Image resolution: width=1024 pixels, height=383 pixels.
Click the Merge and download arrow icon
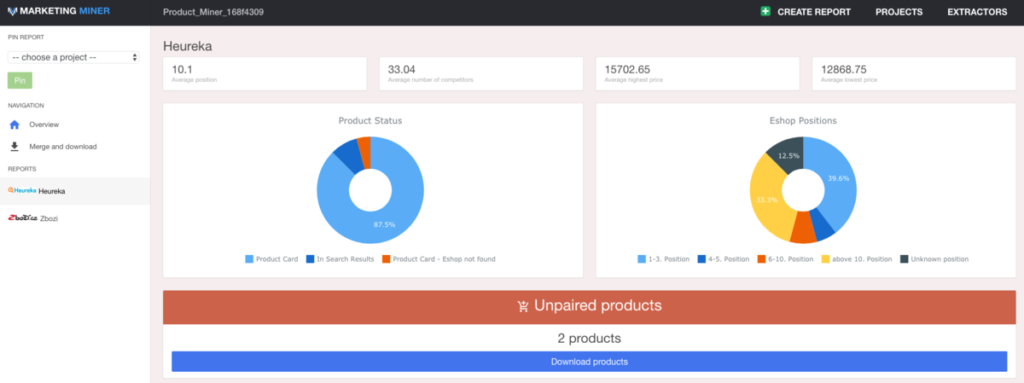pos(14,146)
